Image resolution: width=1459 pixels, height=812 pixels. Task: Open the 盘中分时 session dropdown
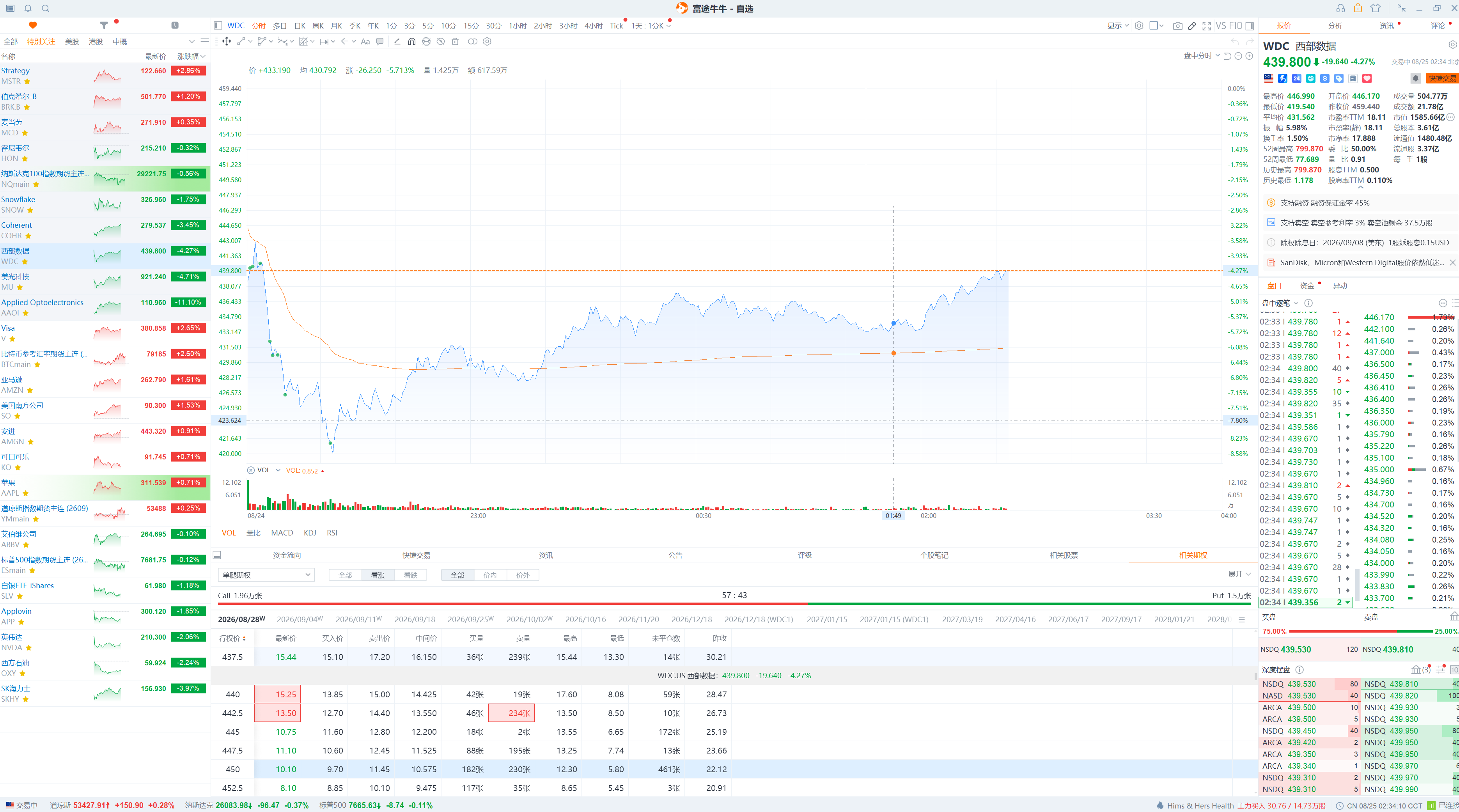1202,55
